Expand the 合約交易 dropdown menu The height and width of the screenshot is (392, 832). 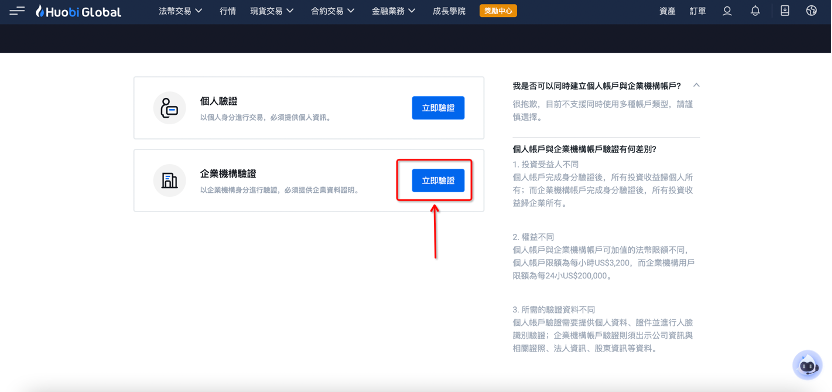[333, 11]
